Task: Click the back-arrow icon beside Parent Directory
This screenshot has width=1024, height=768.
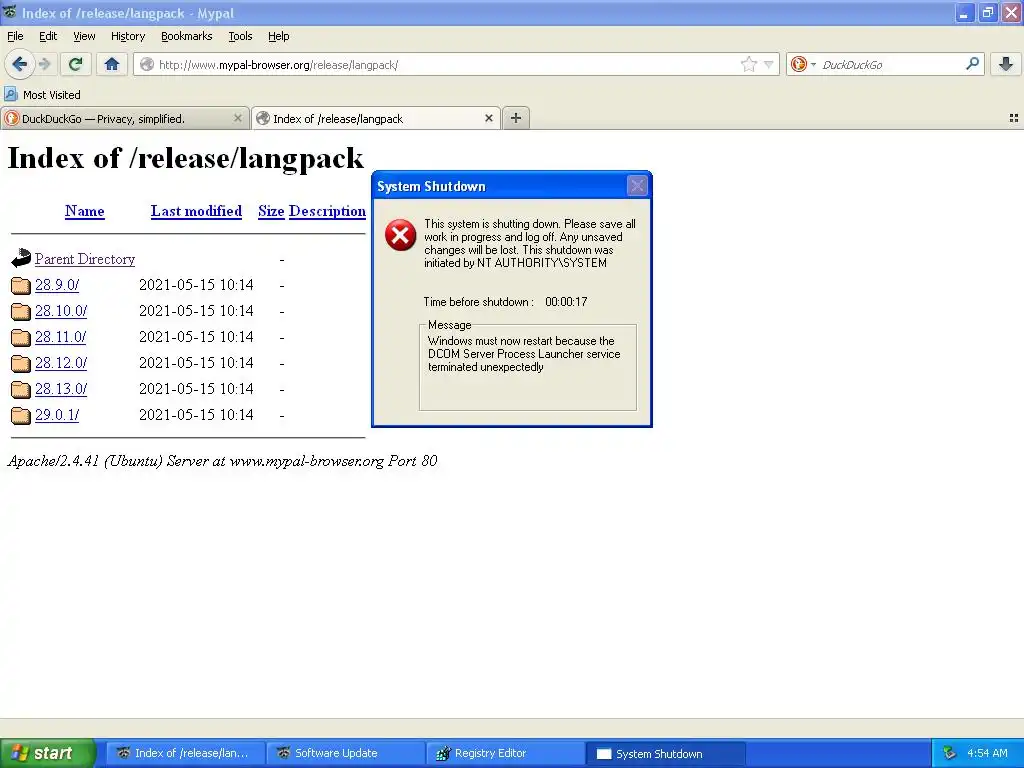Action: click(x=21, y=258)
